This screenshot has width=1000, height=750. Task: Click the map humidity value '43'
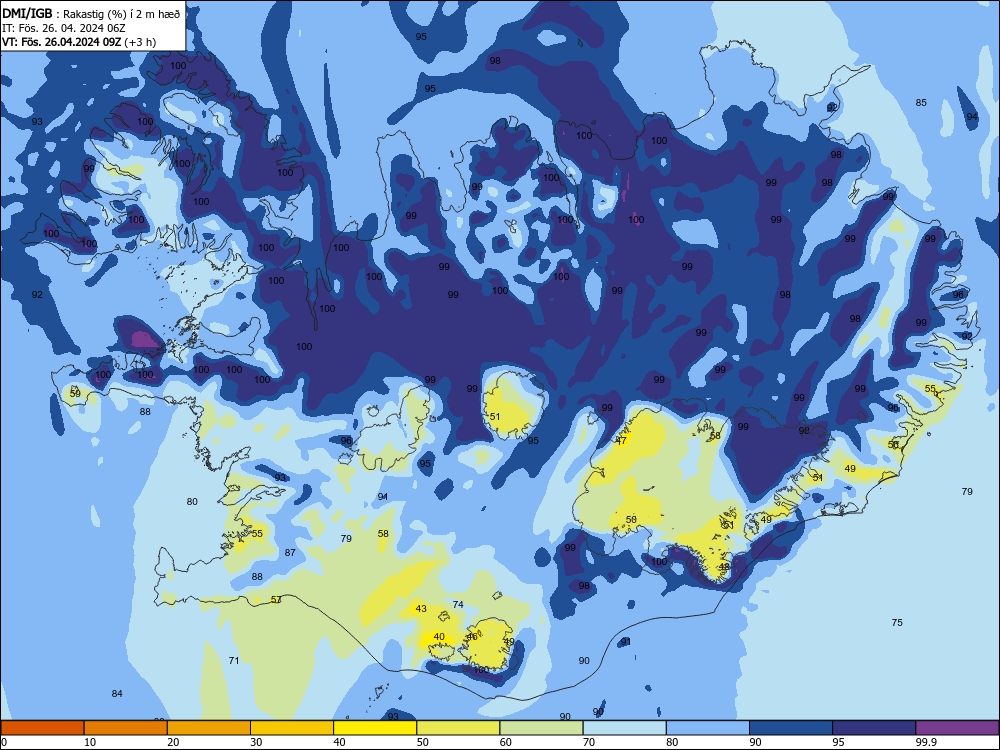click(421, 608)
